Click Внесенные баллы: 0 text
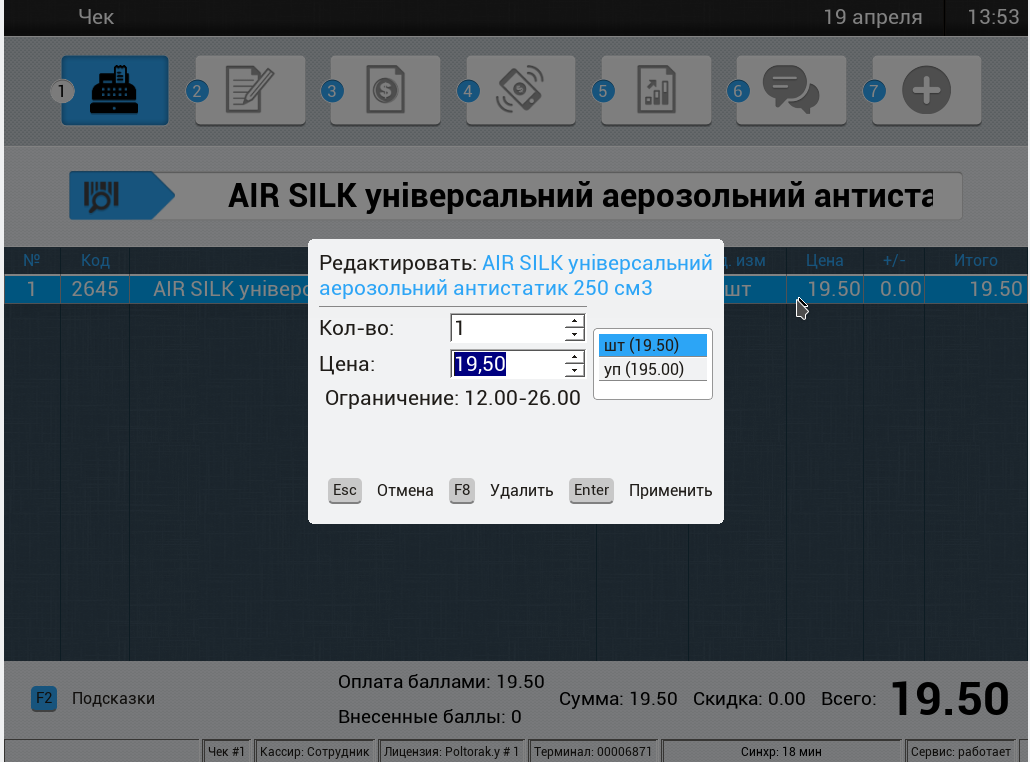 tap(430, 717)
